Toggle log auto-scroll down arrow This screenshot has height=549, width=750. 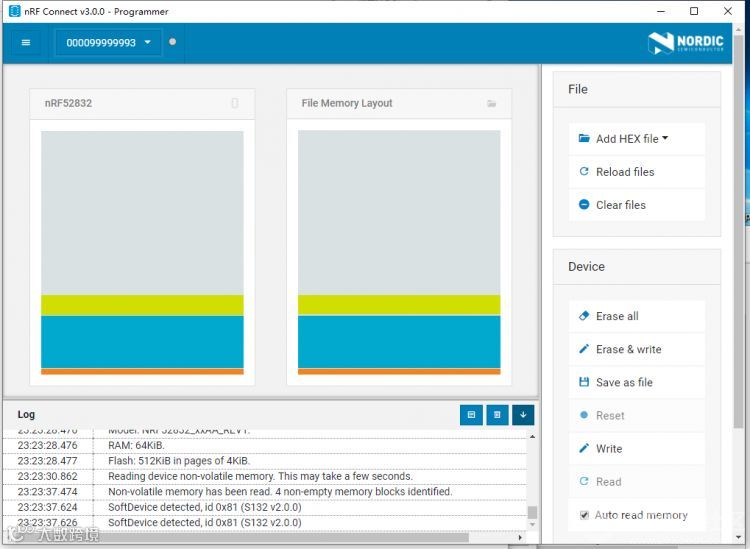point(523,415)
